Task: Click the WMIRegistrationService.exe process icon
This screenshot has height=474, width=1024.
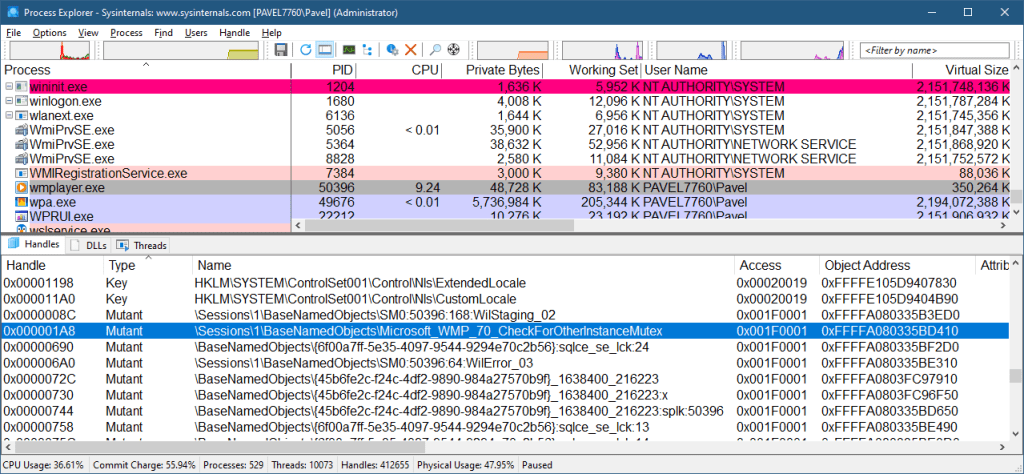Action: click(21, 174)
